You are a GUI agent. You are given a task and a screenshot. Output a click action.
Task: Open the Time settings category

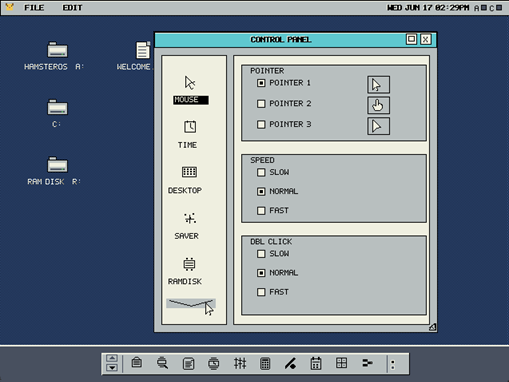tap(188, 134)
